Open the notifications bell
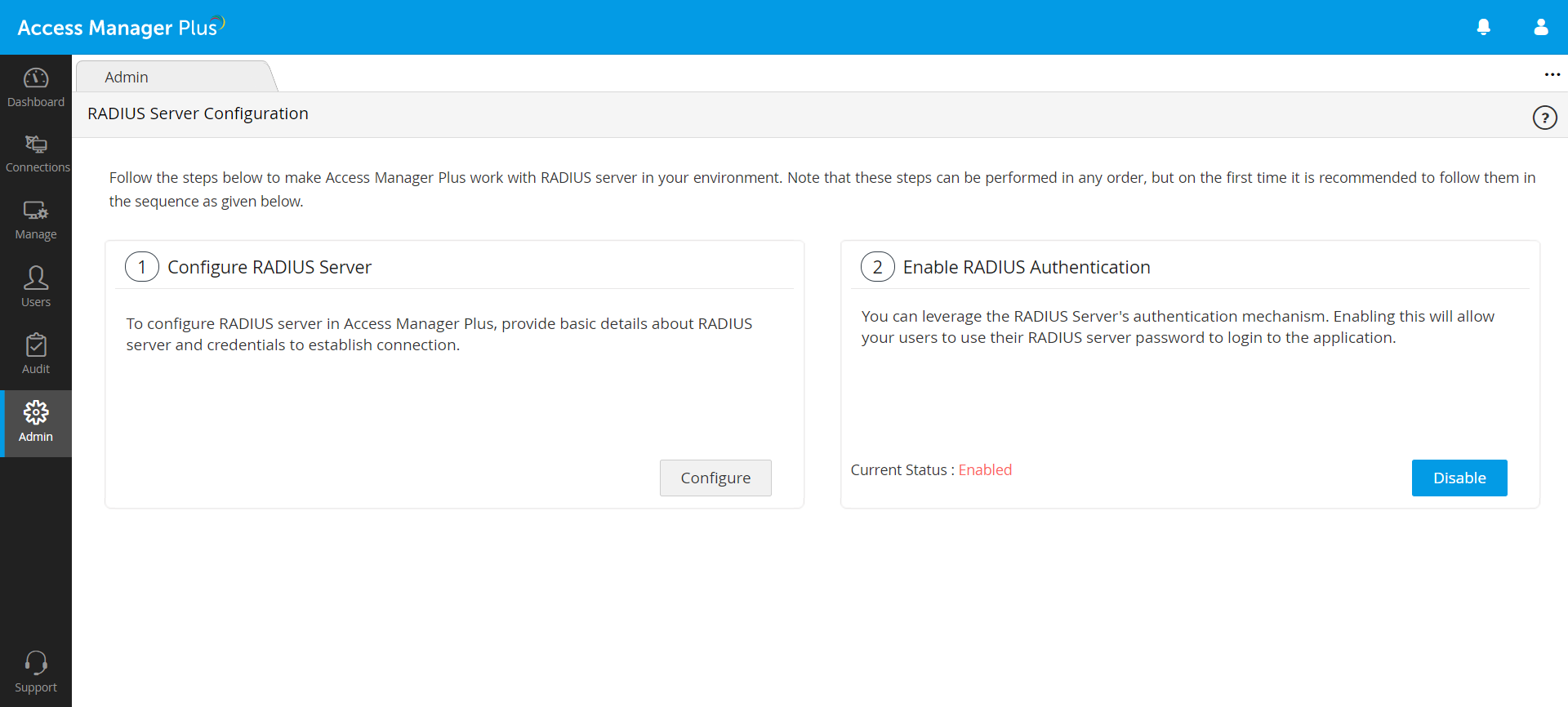The width and height of the screenshot is (1568, 707). pos(1484,27)
